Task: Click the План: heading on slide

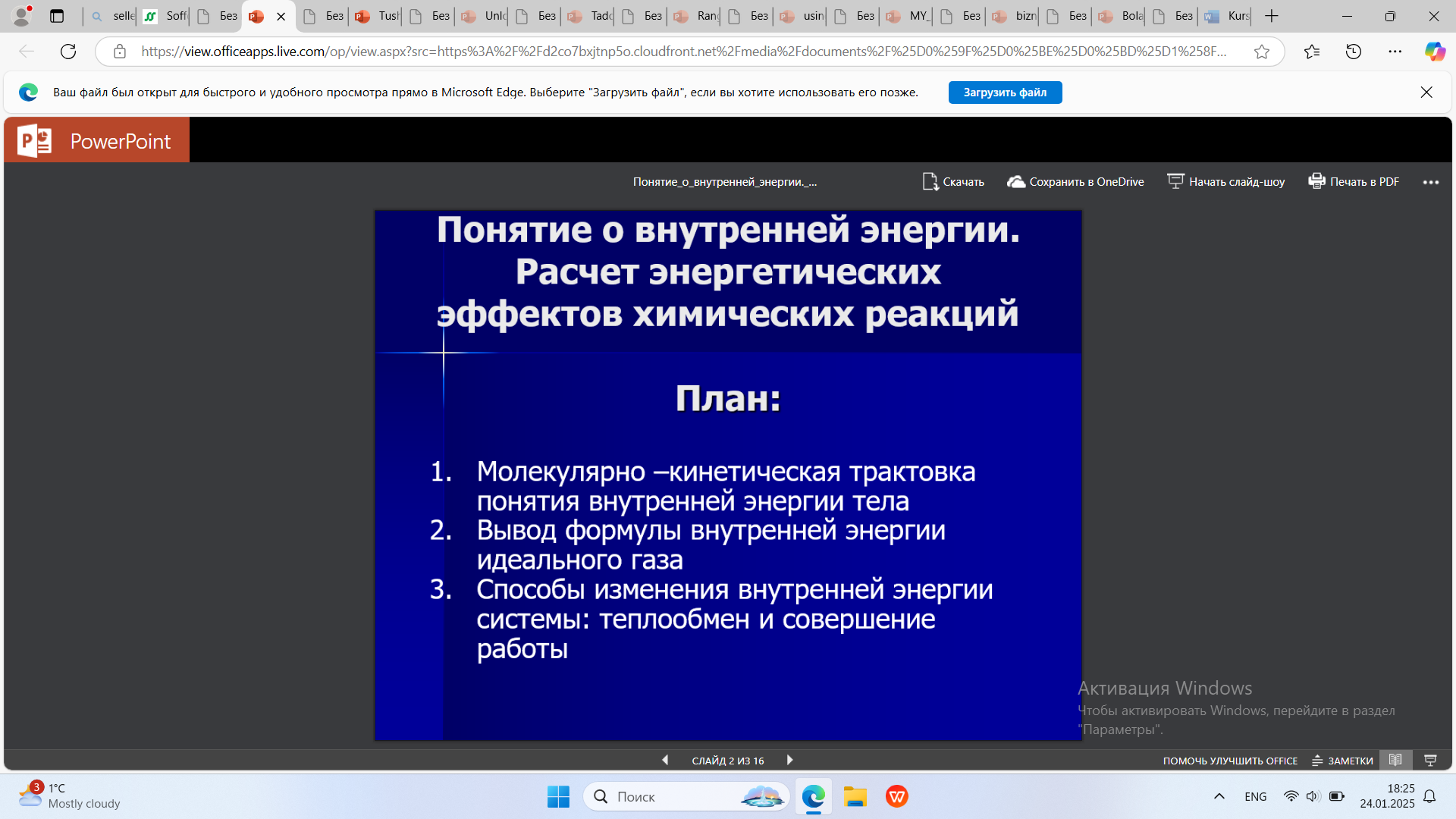Action: (x=728, y=398)
